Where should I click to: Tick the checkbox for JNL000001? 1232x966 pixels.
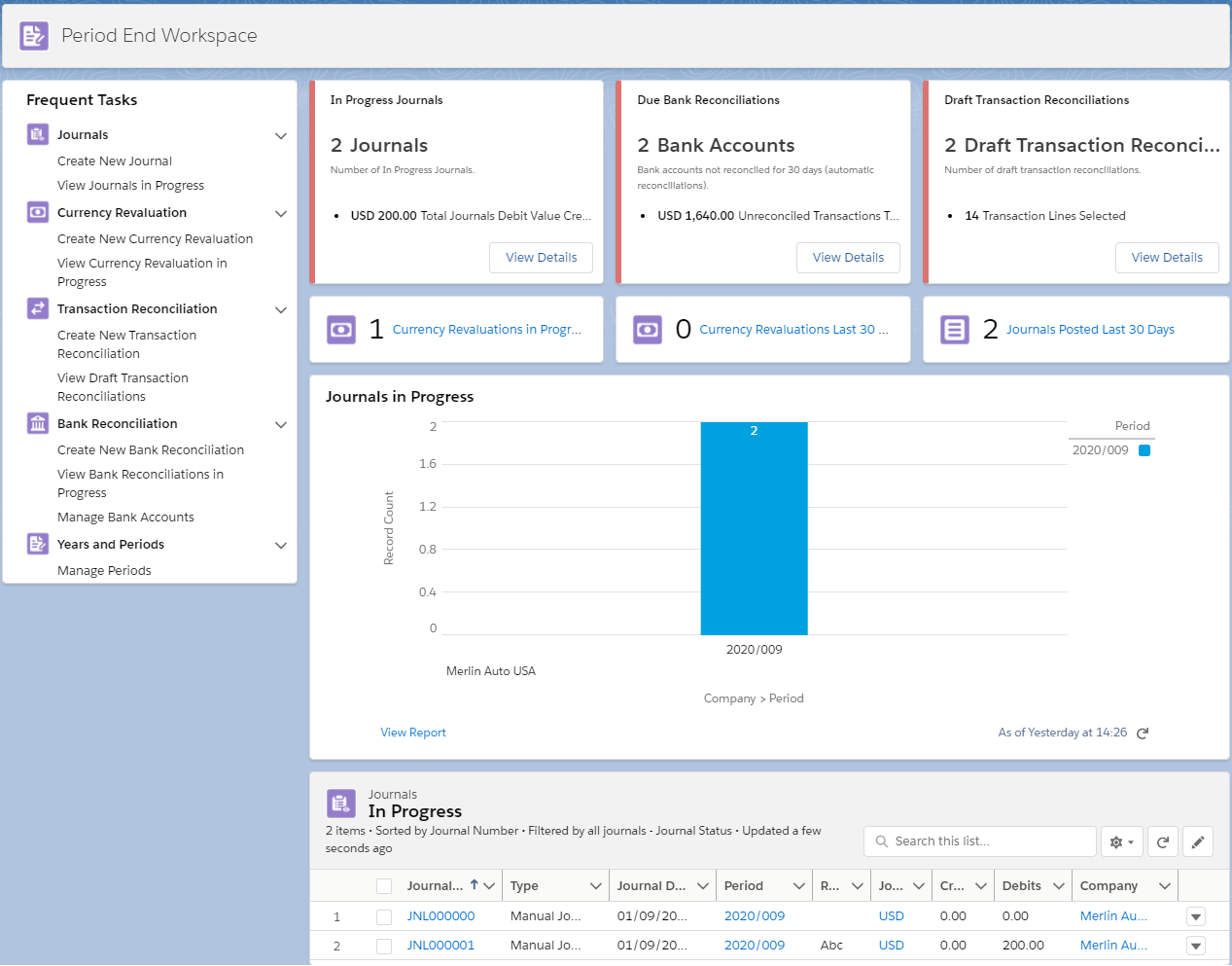tap(384, 946)
